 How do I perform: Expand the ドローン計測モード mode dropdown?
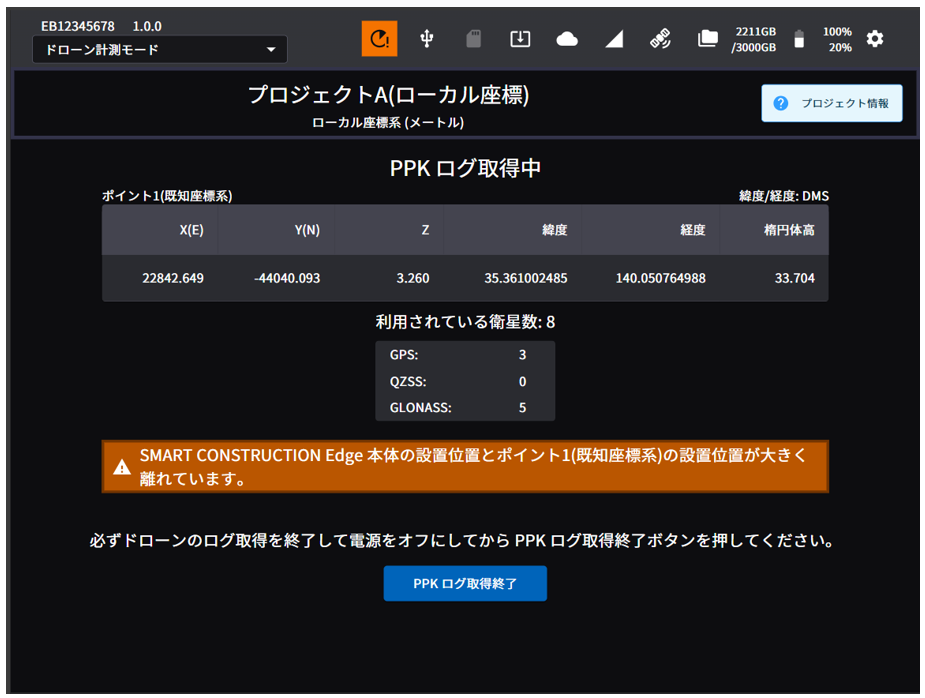(160, 50)
